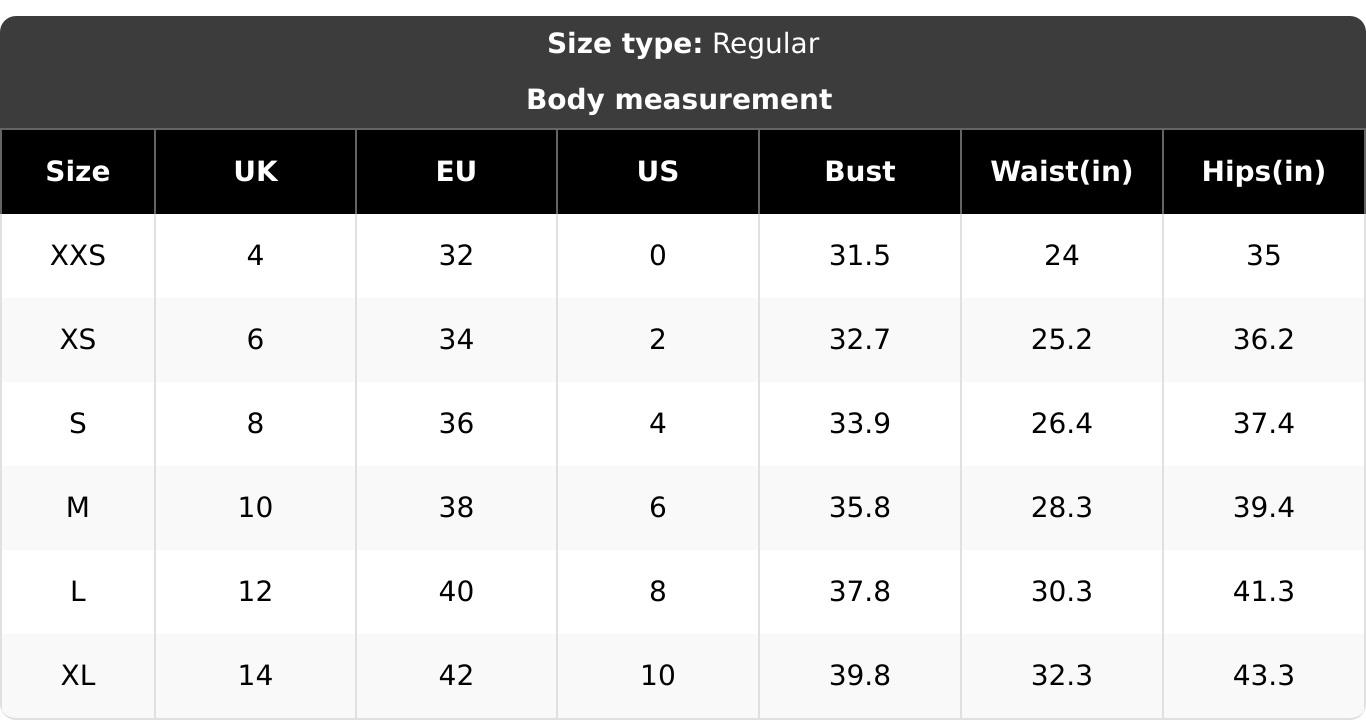Click the EU column header
The width and height of the screenshot is (1366, 720).
click(x=456, y=172)
